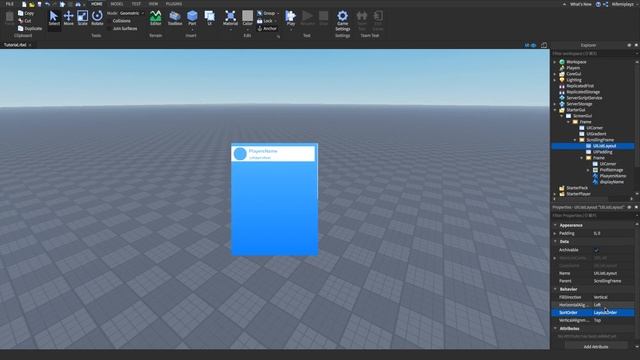
Task: Toggle the Collisions checkbox
Action: tap(109, 21)
